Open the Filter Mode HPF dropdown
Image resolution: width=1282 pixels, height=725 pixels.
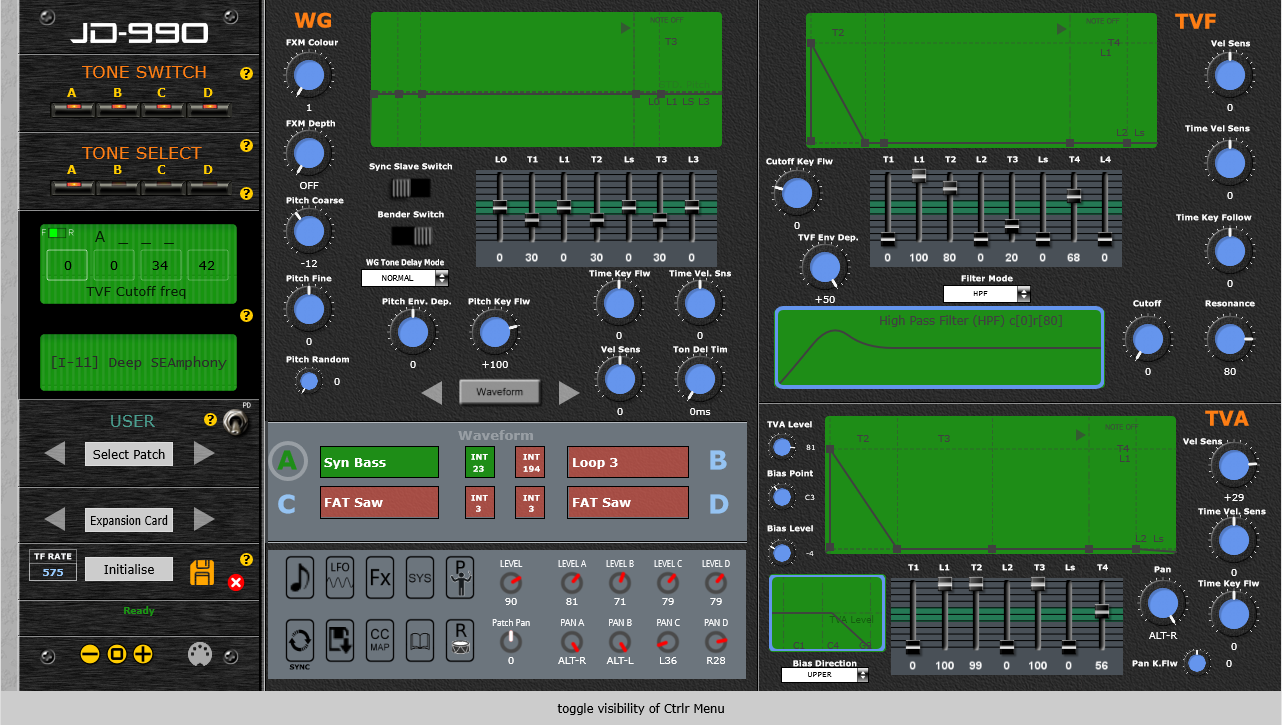(x=986, y=294)
